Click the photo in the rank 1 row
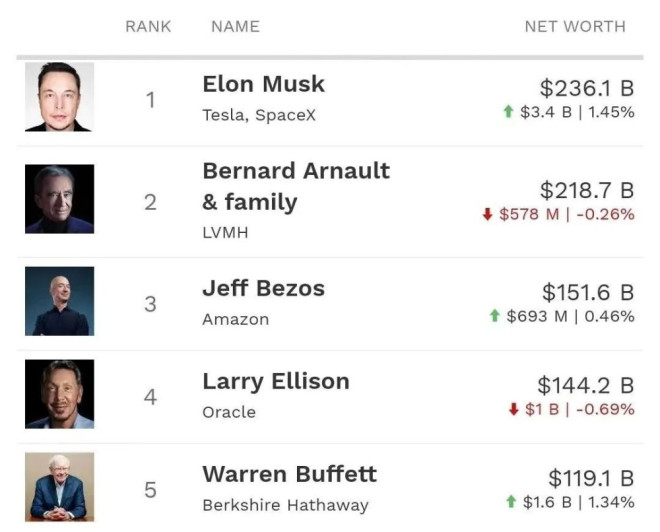660x532 pixels. pos(60,97)
